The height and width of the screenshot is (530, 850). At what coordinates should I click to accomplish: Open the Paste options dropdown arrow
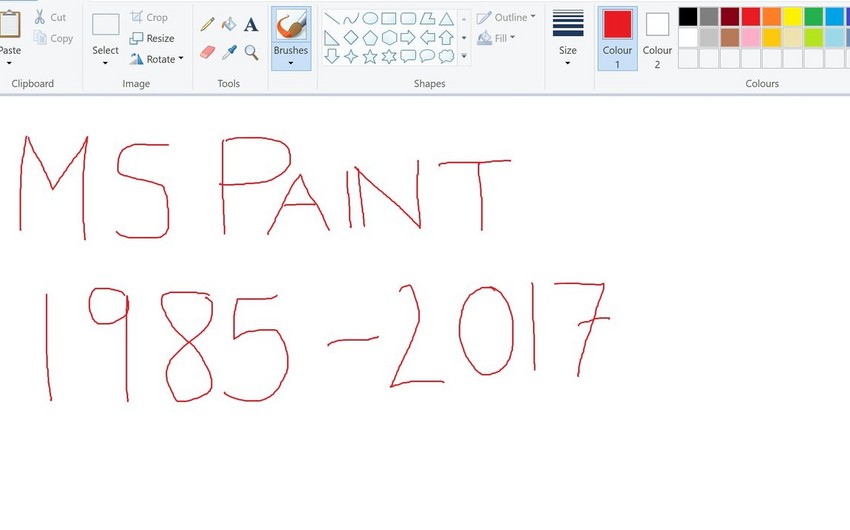[x=9, y=63]
